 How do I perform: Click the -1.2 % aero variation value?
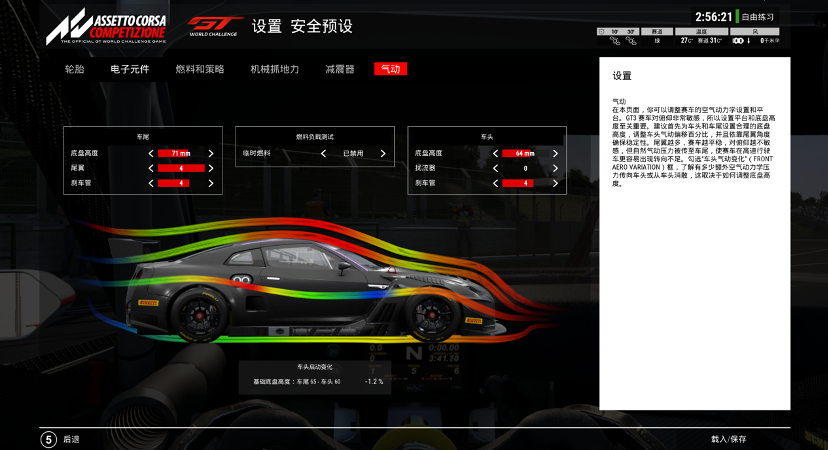373,381
